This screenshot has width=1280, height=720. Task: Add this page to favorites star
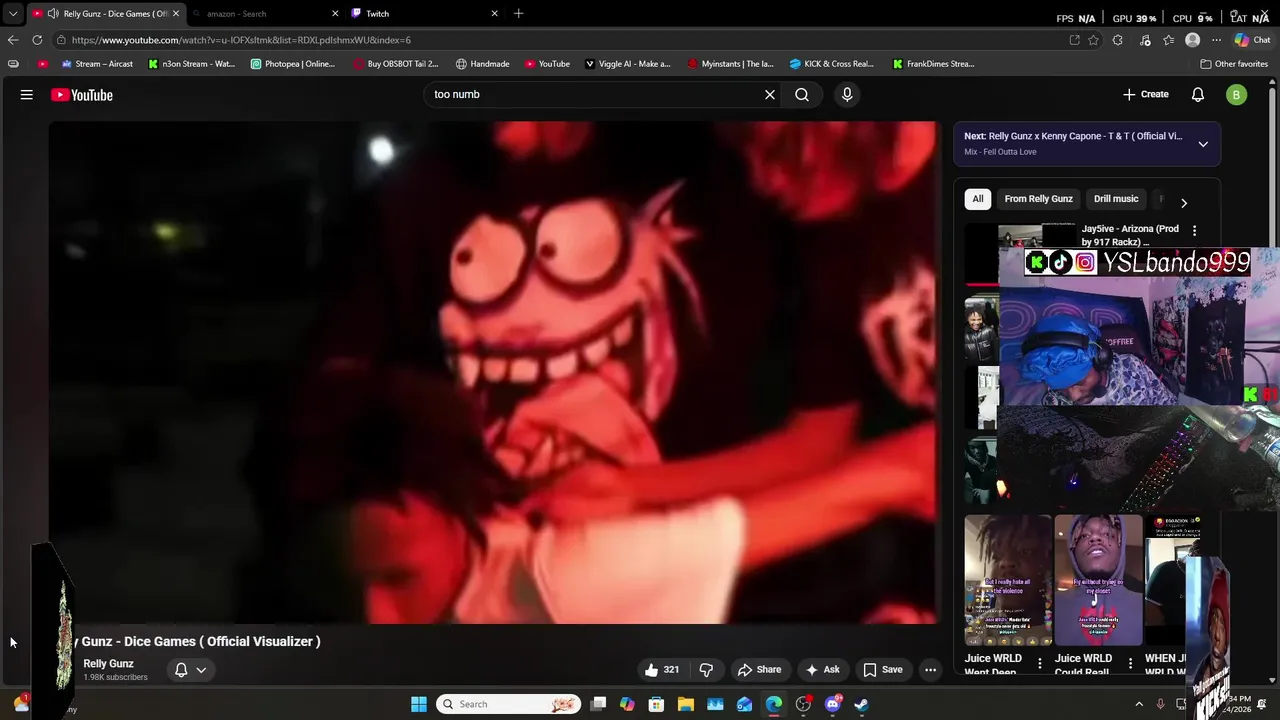(1094, 40)
